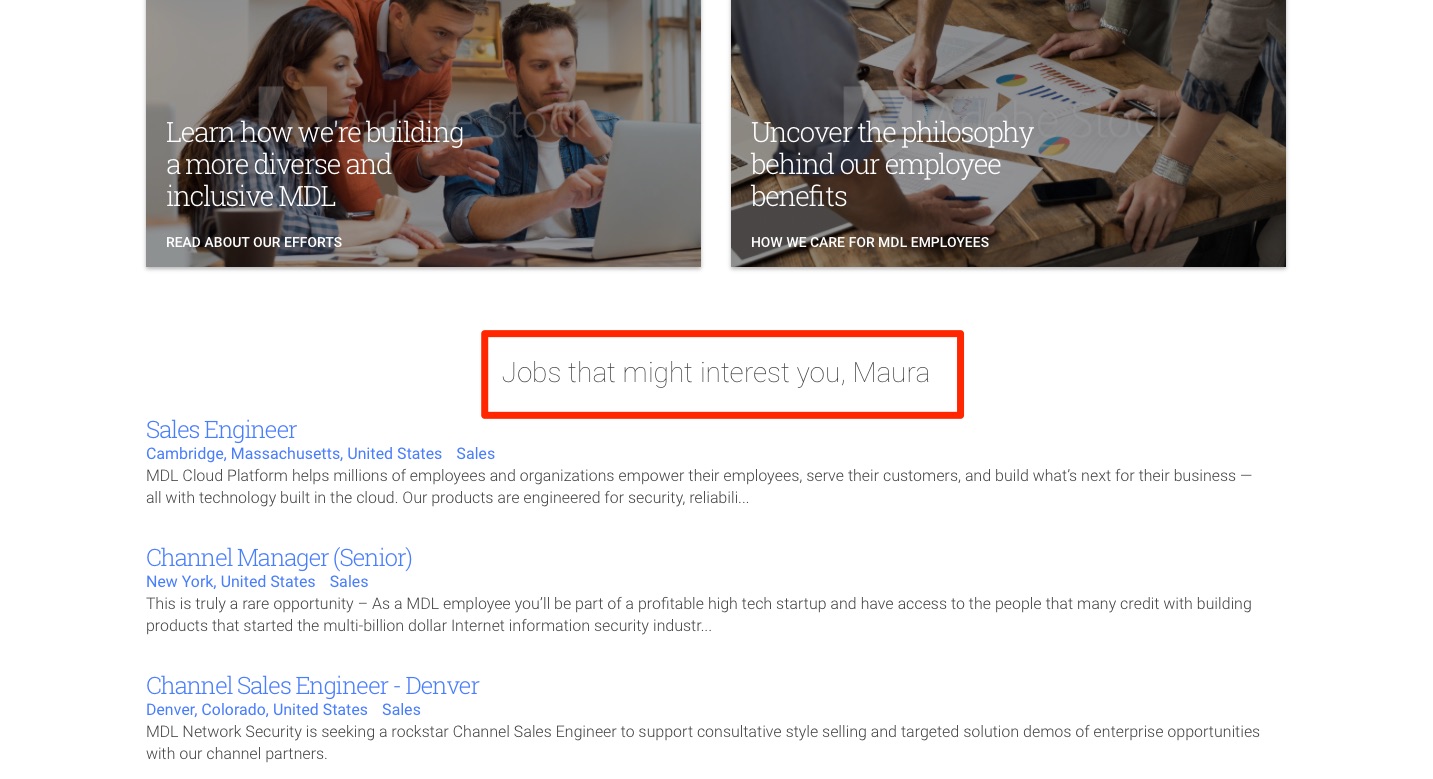Filter by Denver, Colorado, United States location
Image resolution: width=1433 pixels, height=779 pixels.
[x=257, y=710]
